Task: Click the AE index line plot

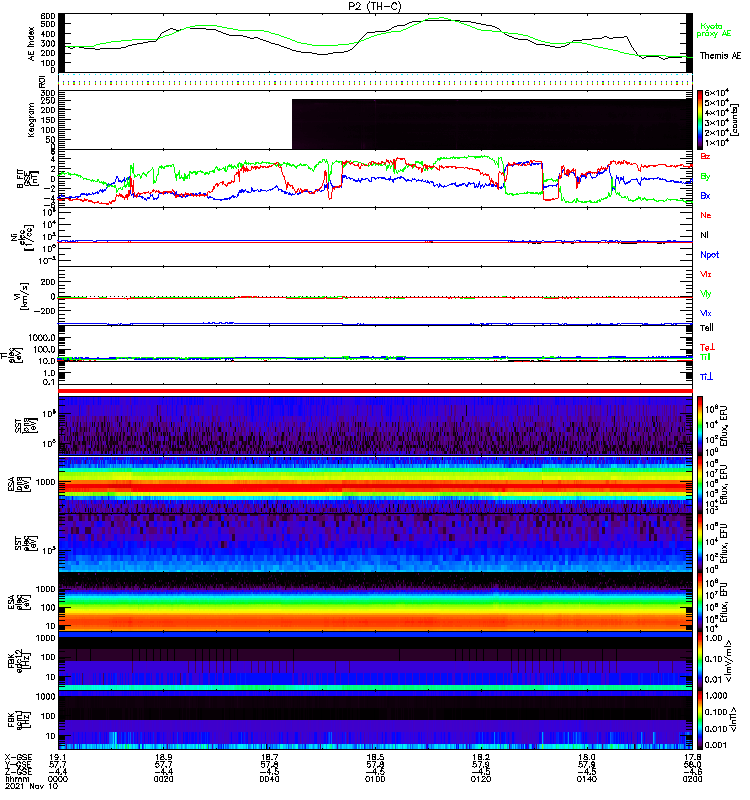Action: tap(375, 43)
